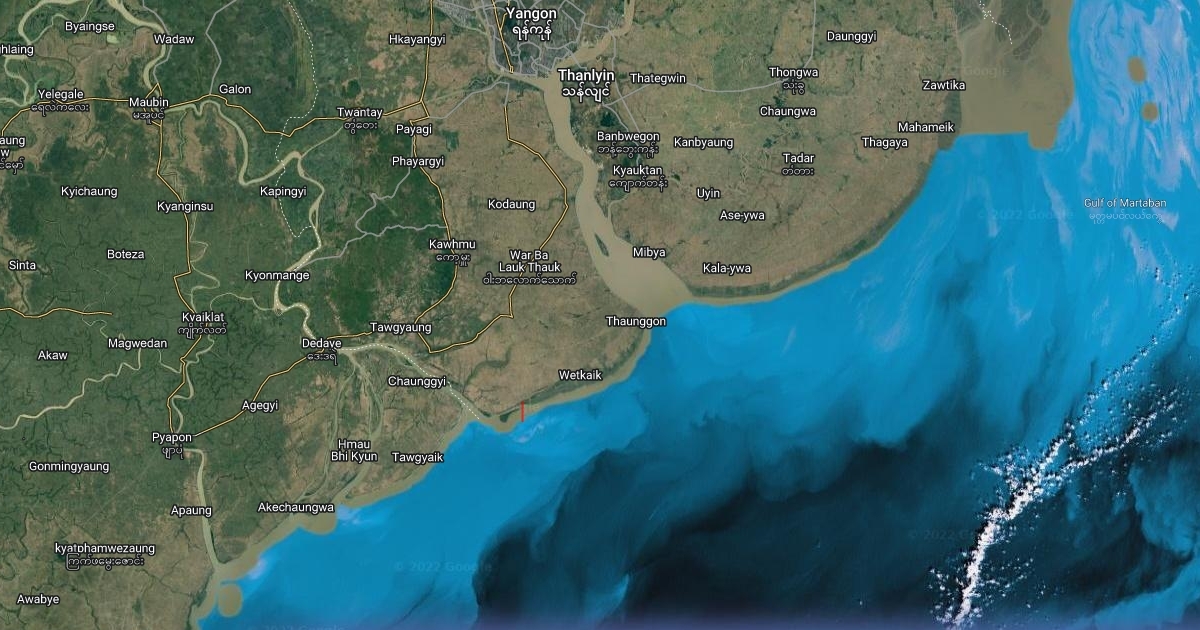
Task: Select the Mibya label by the river
Action: (x=649, y=252)
